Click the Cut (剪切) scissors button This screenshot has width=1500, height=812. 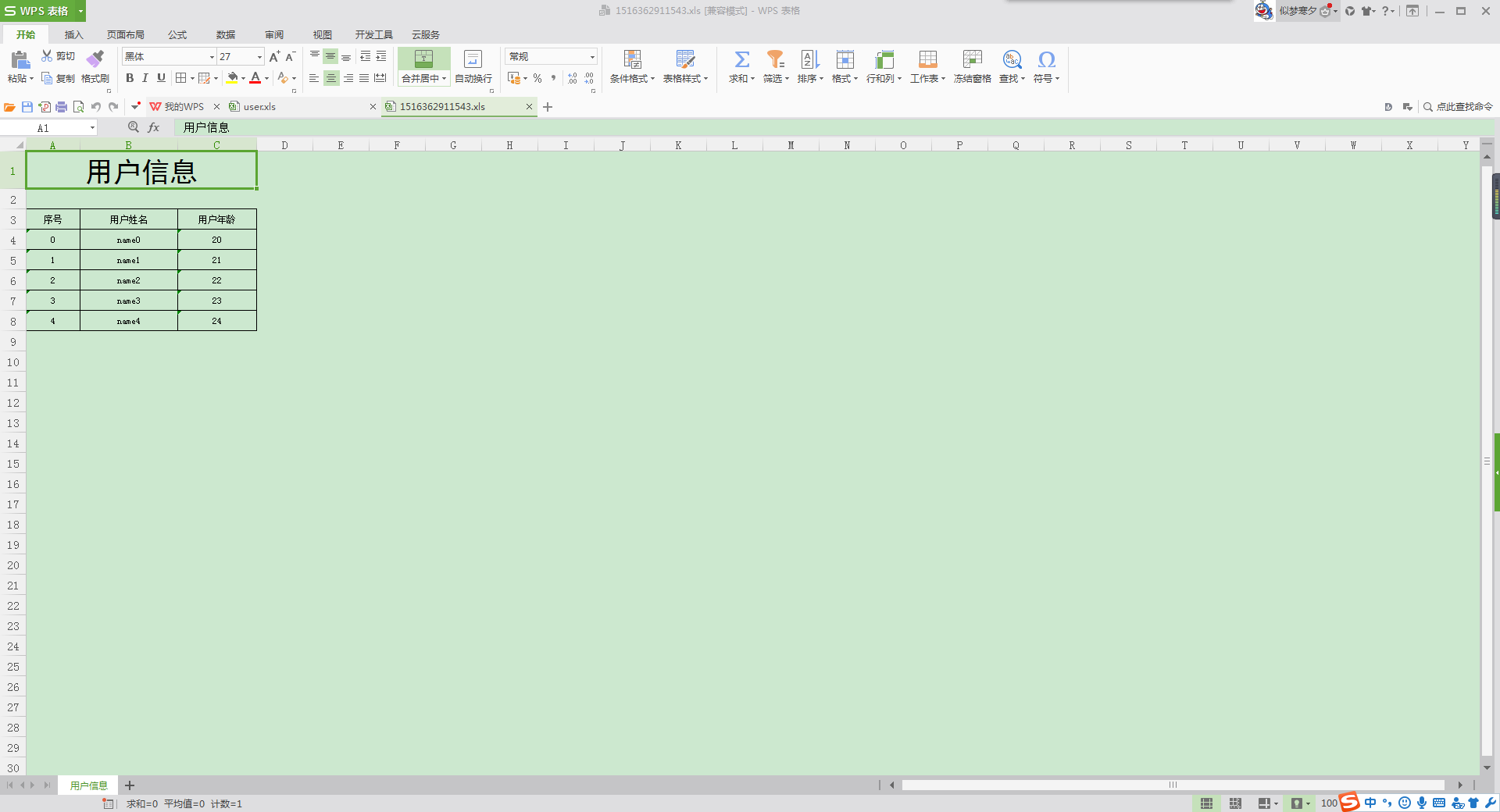[x=58, y=56]
